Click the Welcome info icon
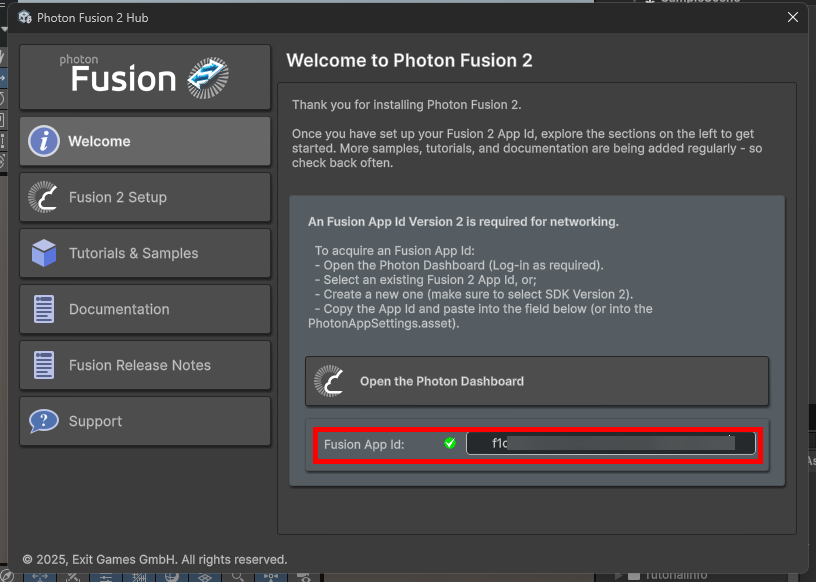The width and height of the screenshot is (816, 582). click(x=44, y=141)
